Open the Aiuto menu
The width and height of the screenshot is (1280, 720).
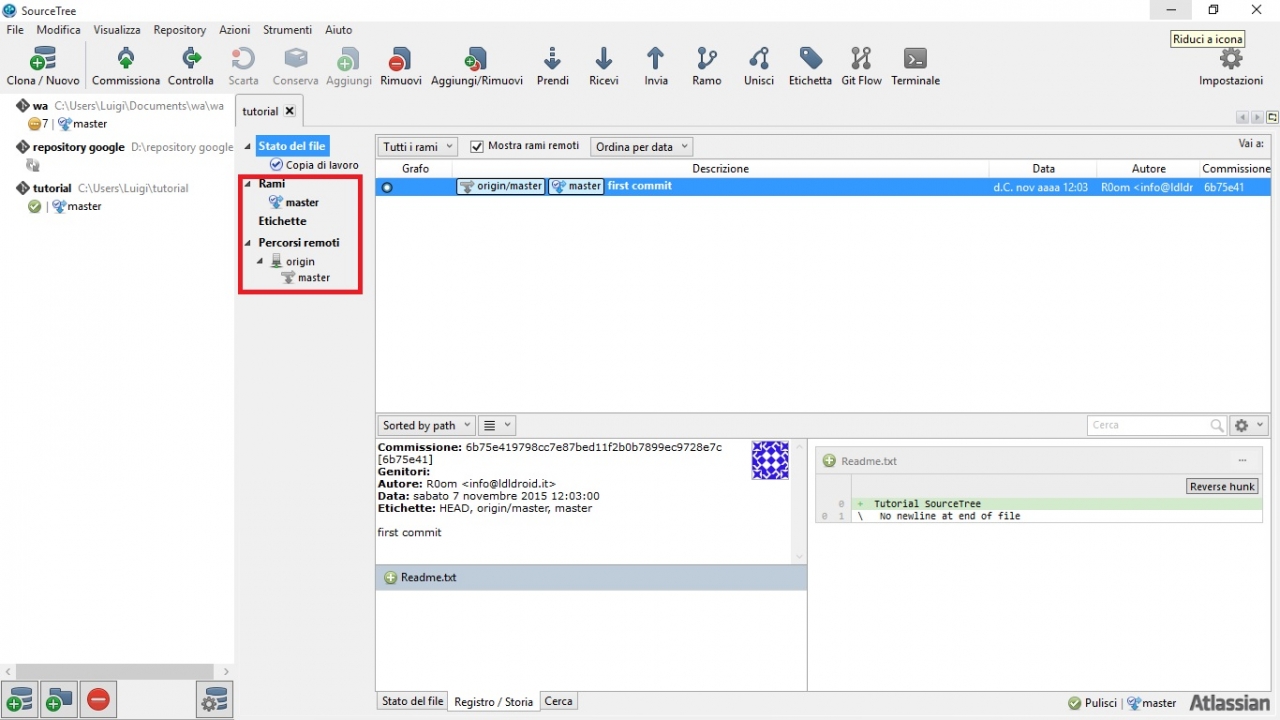[x=338, y=30]
